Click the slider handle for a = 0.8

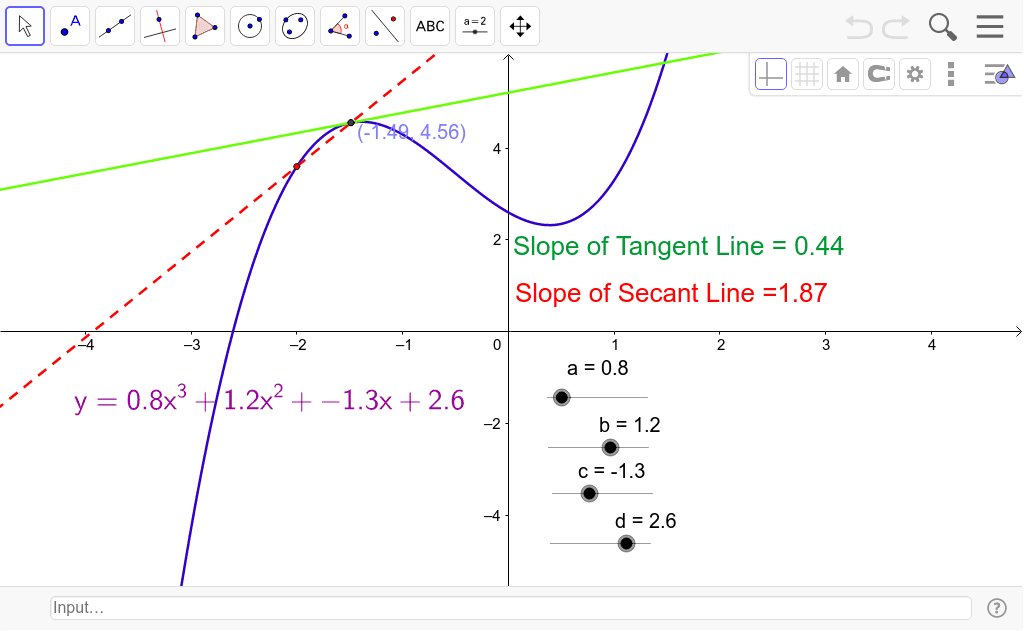click(562, 398)
